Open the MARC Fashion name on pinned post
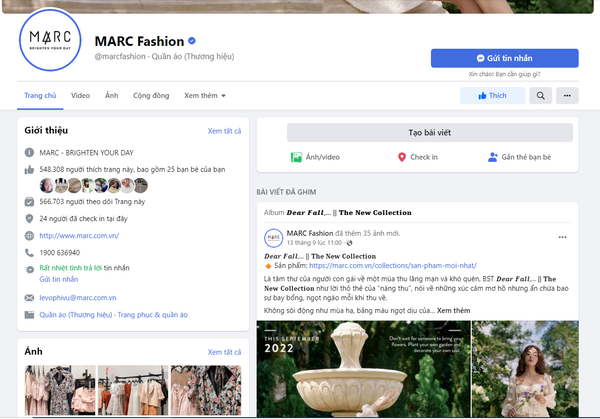 (310, 233)
